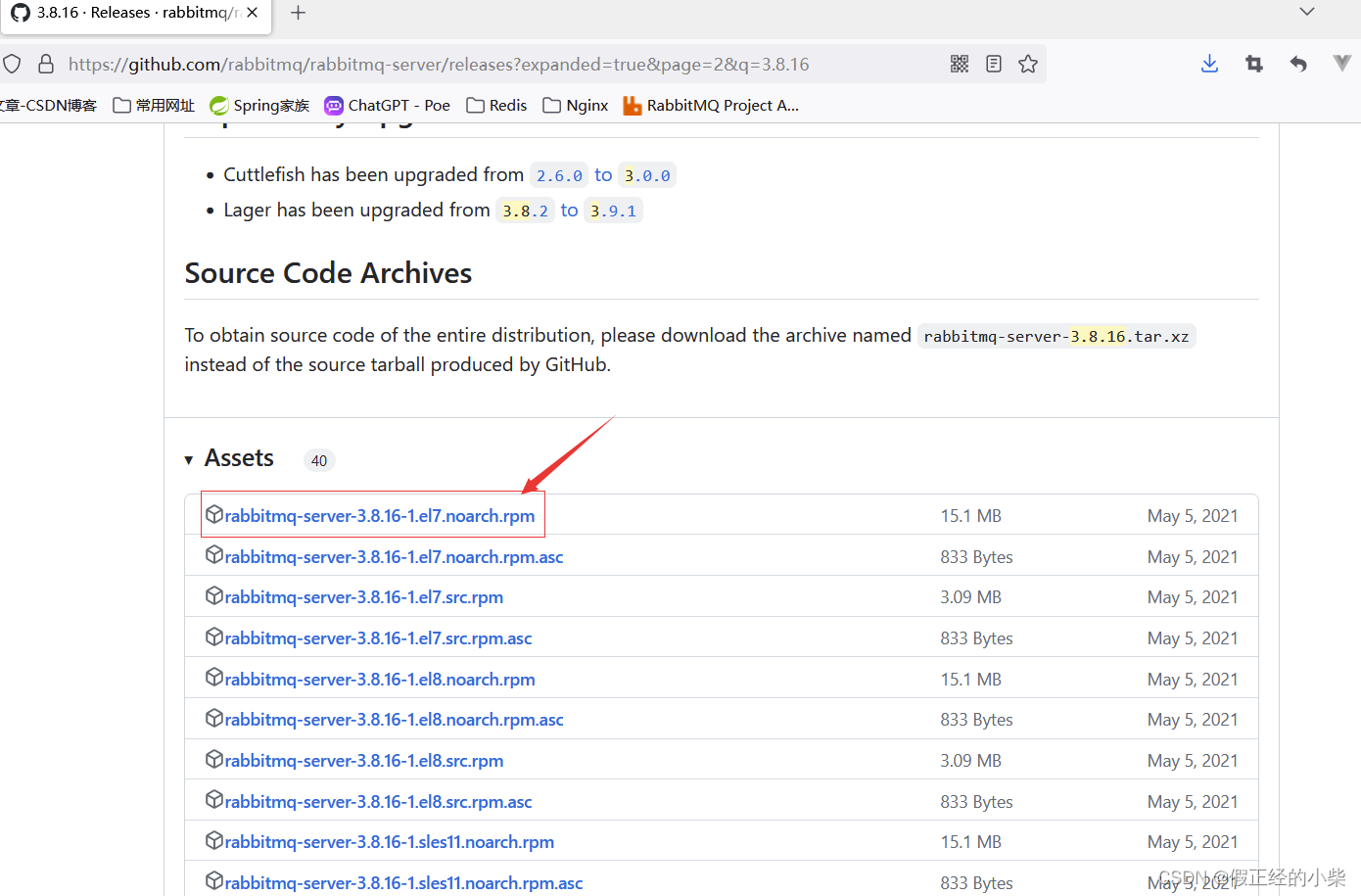The image size is (1361, 896).
Task: Download rabbitmq-server-3.8.16-1.el7.src.rpm
Action: click(364, 597)
